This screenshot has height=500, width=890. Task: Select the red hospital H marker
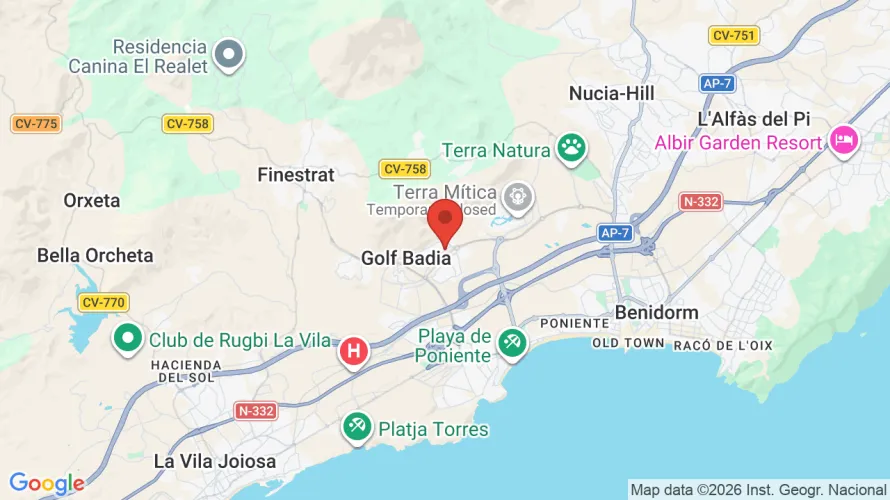[354, 352]
